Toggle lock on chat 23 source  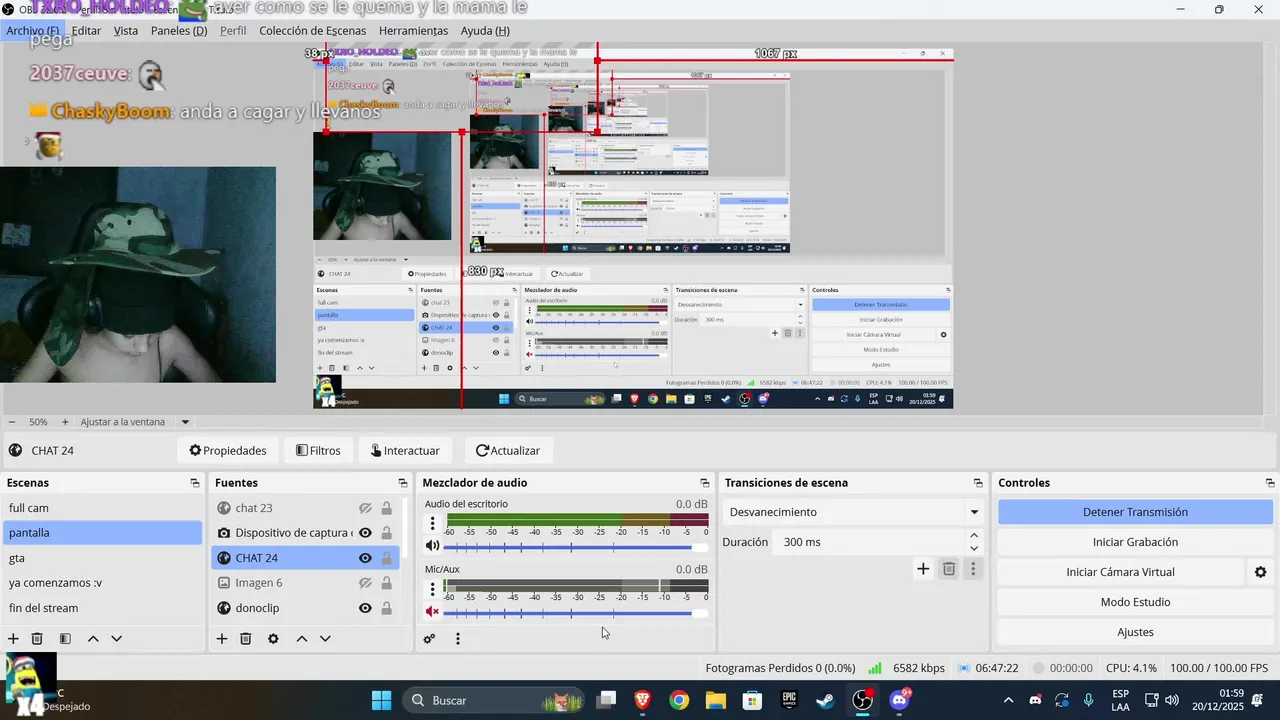click(386, 508)
